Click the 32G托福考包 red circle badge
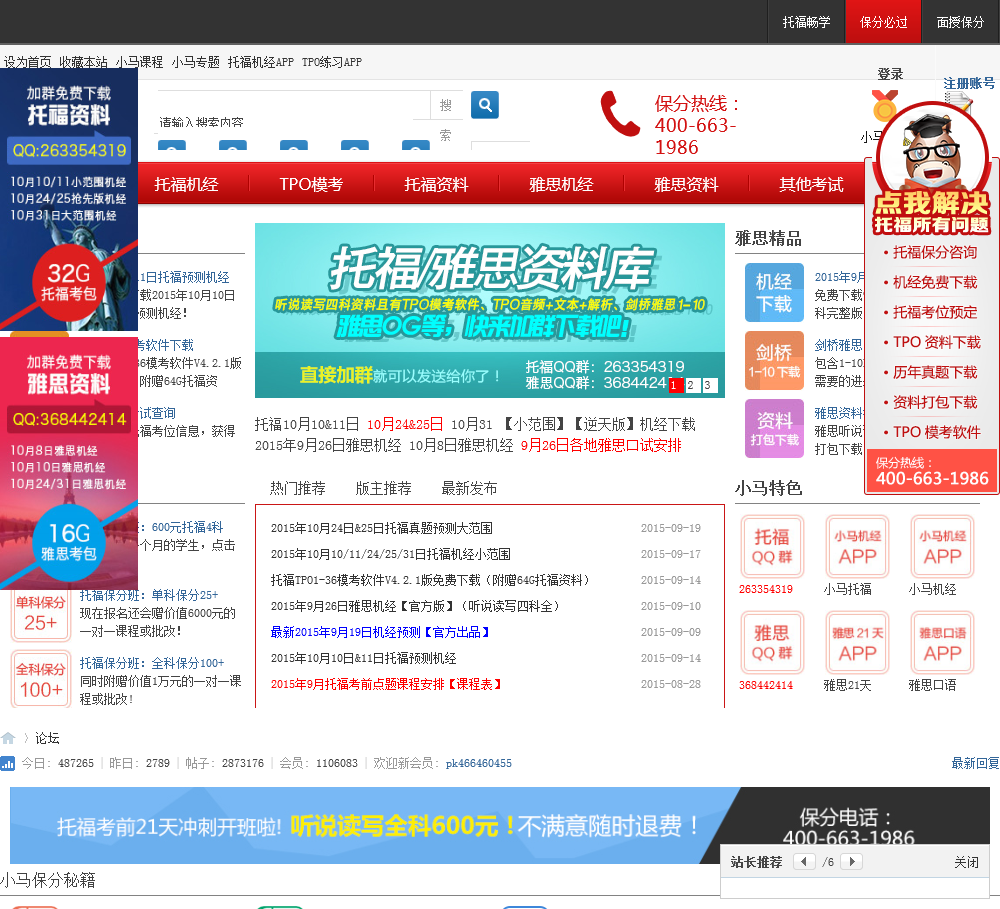The image size is (1000, 909). (x=69, y=283)
